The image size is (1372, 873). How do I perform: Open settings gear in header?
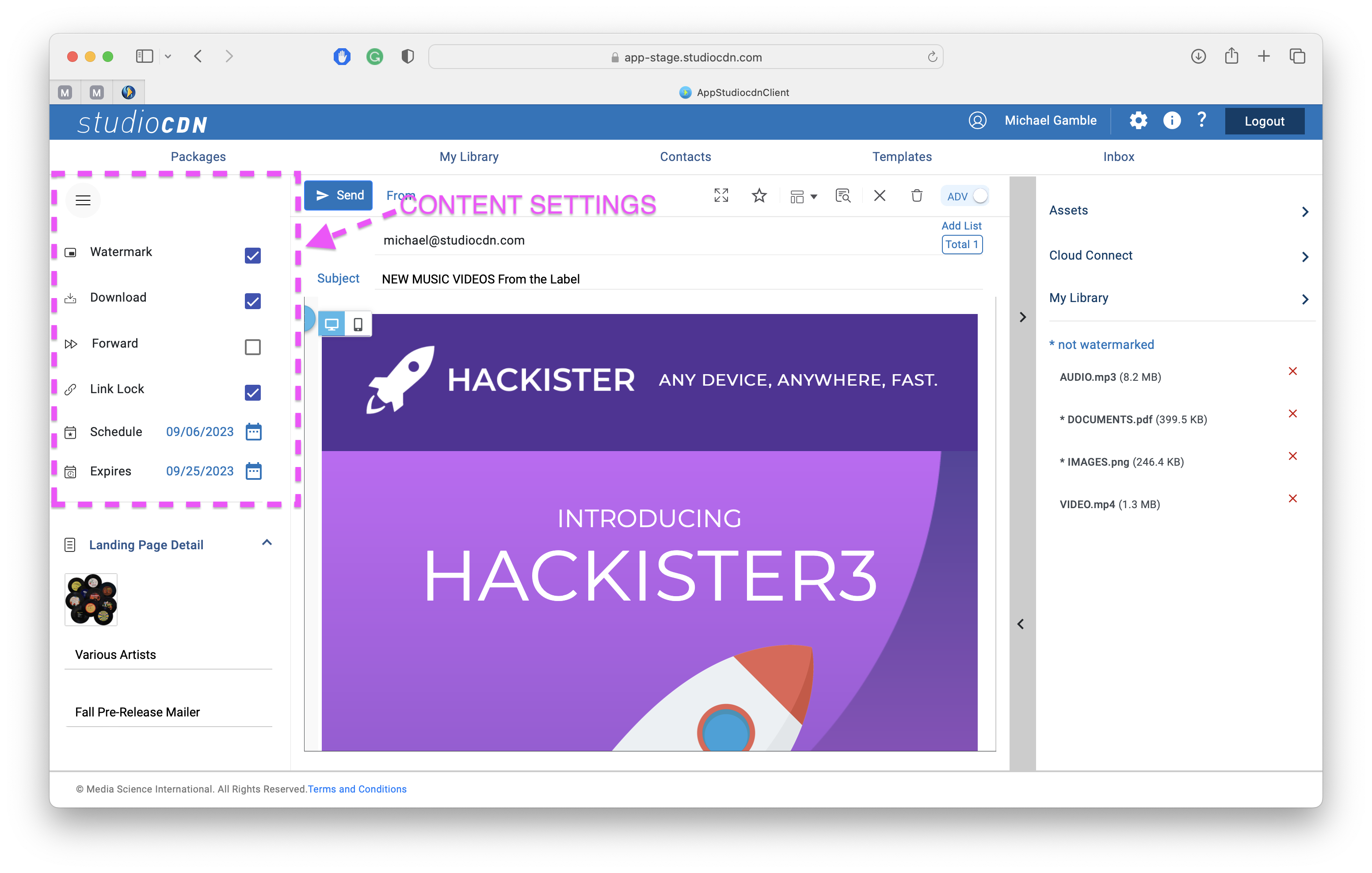coord(1138,120)
